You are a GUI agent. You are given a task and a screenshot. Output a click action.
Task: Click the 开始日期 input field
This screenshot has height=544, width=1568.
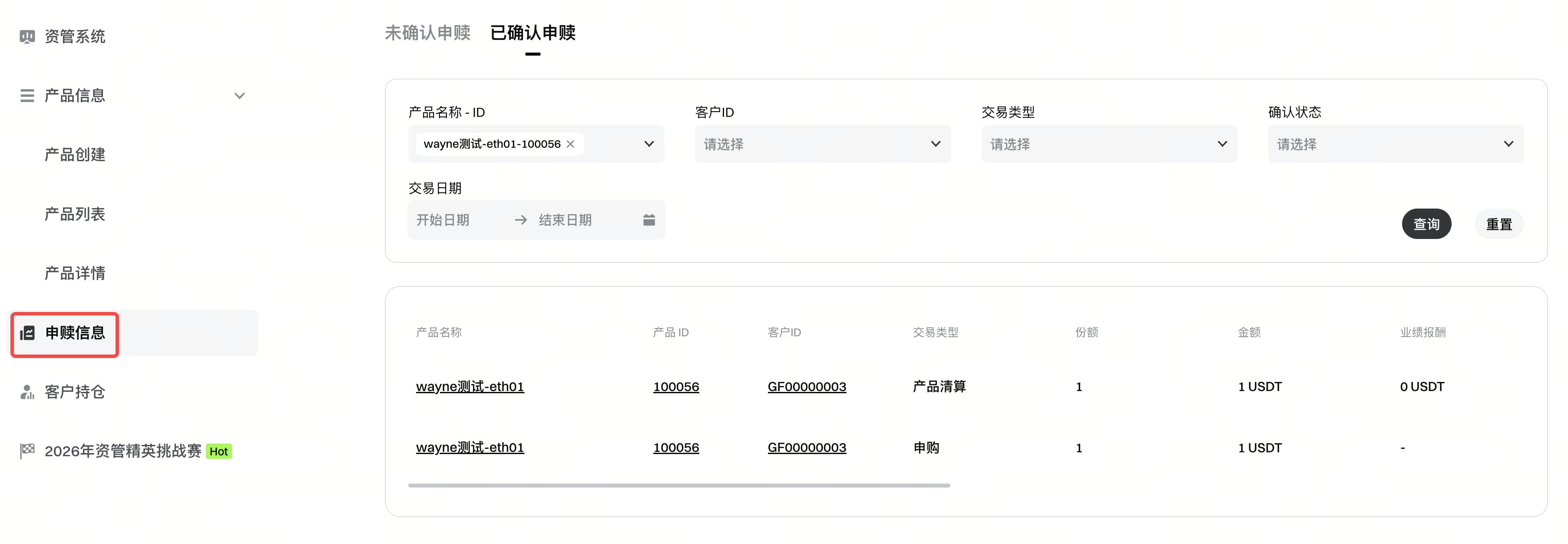[443, 220]
